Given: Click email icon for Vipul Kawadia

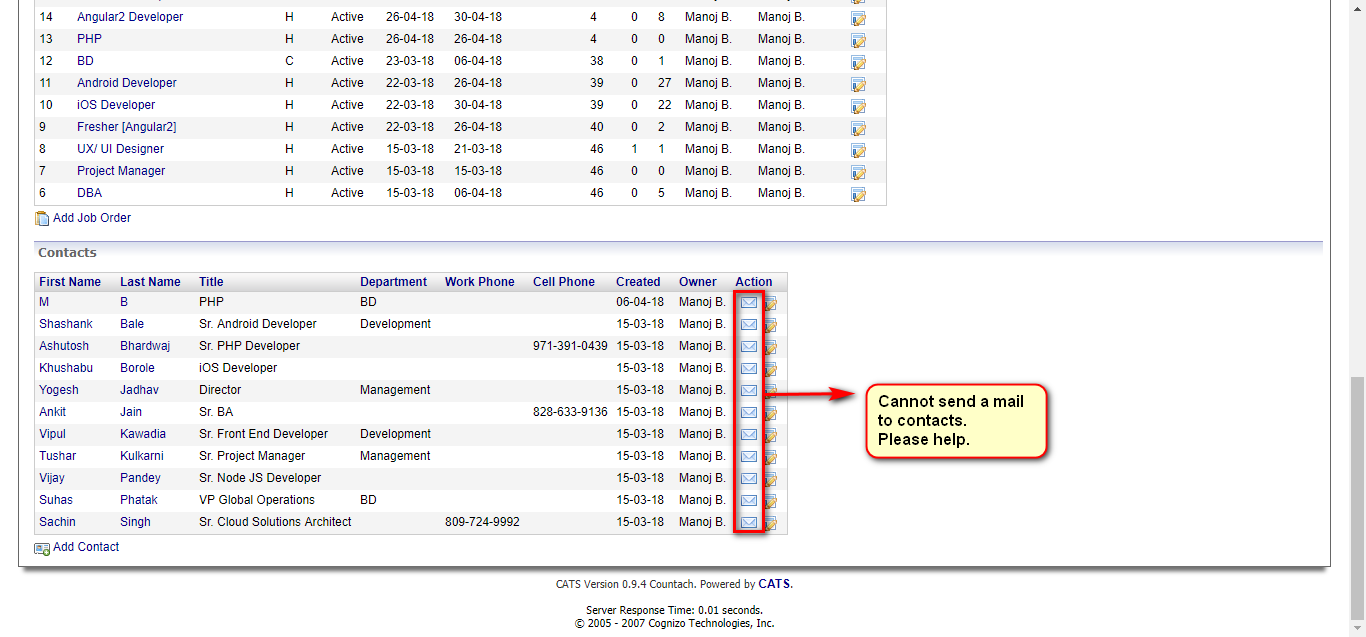Looking at the screenshot, I should pos(748,434).
